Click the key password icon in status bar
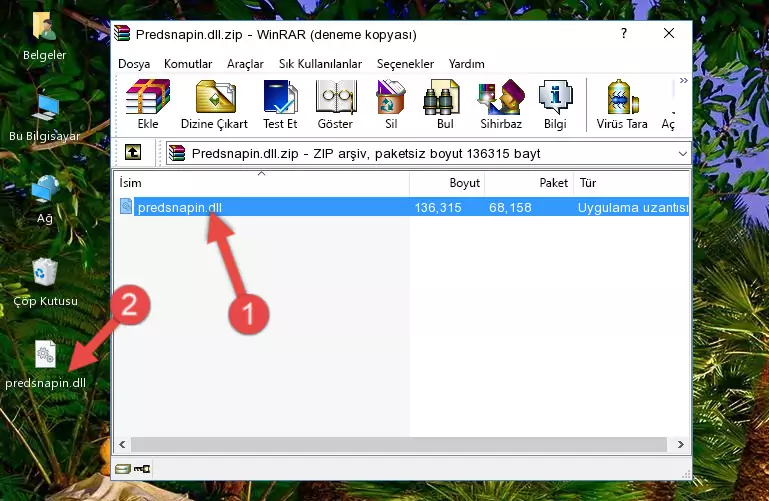The width and height of the screenshot is (769, 501). (x=142, y=469)
